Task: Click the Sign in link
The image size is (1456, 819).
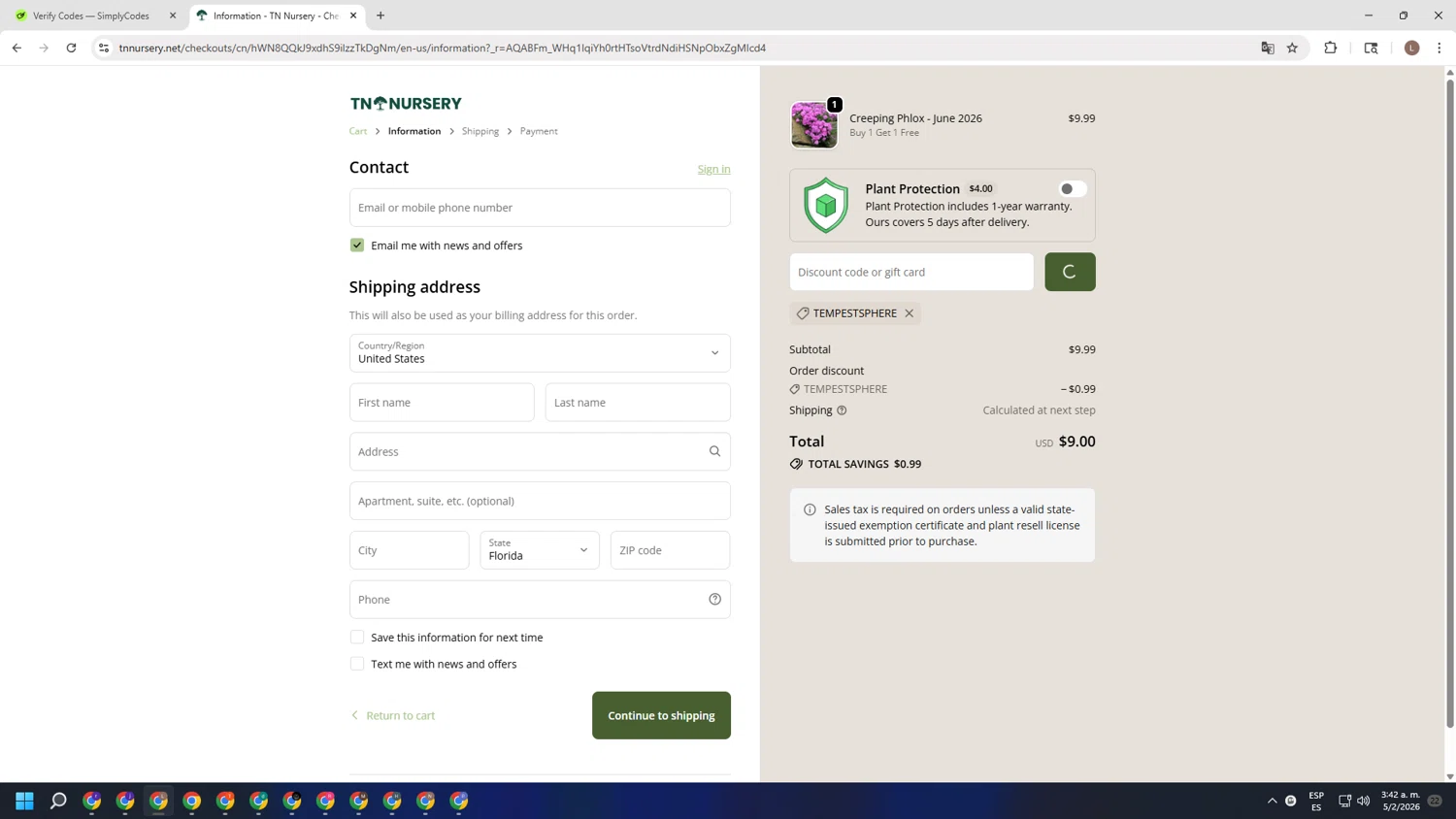Action: pyautogui.click(x=713, y=169)
